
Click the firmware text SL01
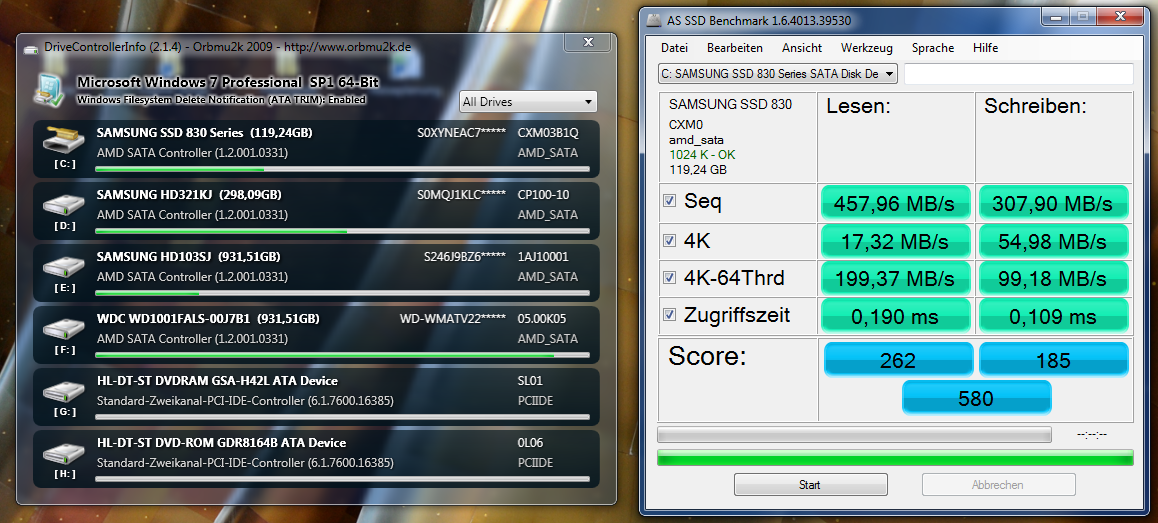(x=530, y=381)
